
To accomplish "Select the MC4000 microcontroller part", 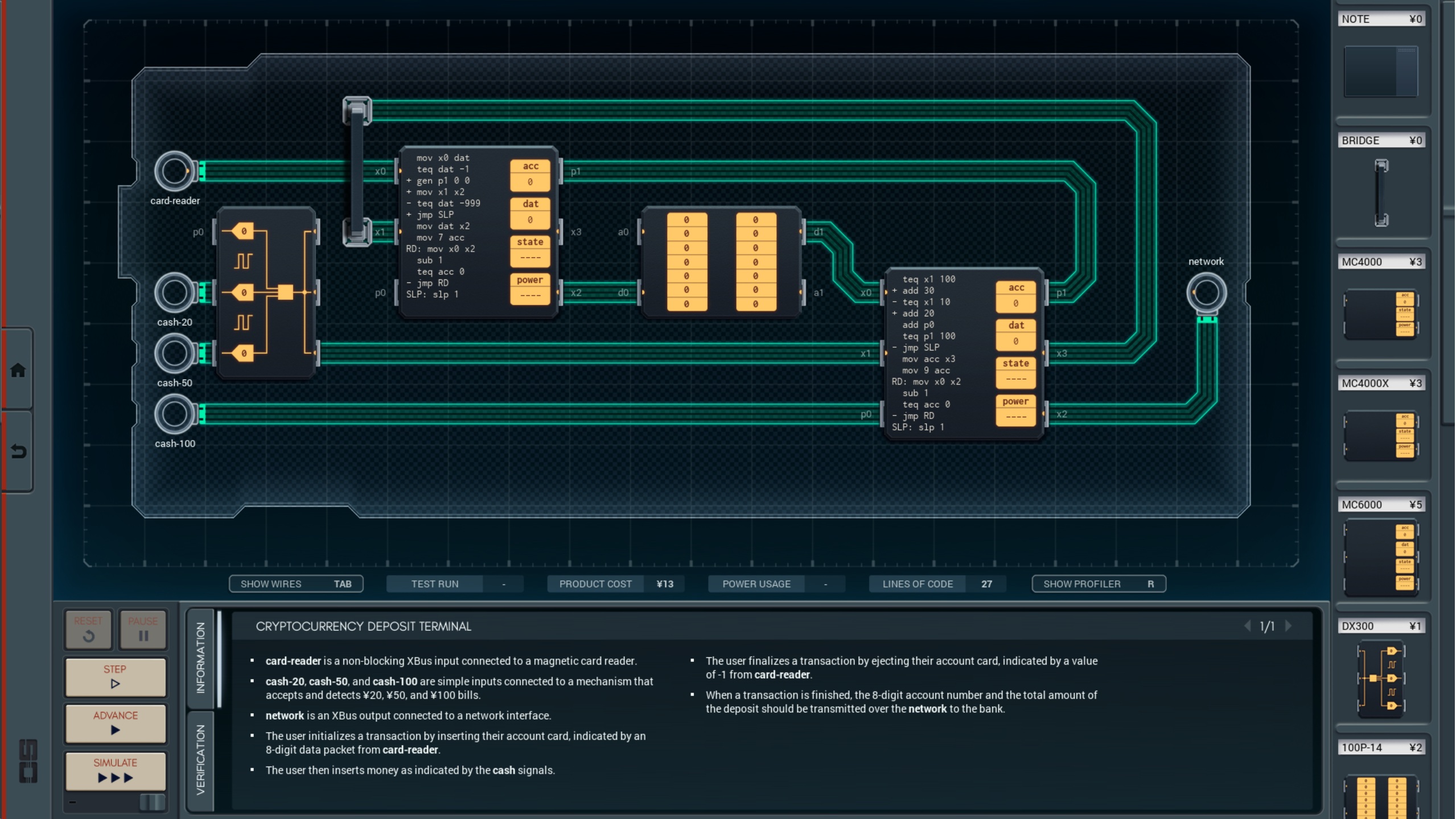I will (1381, 314).
